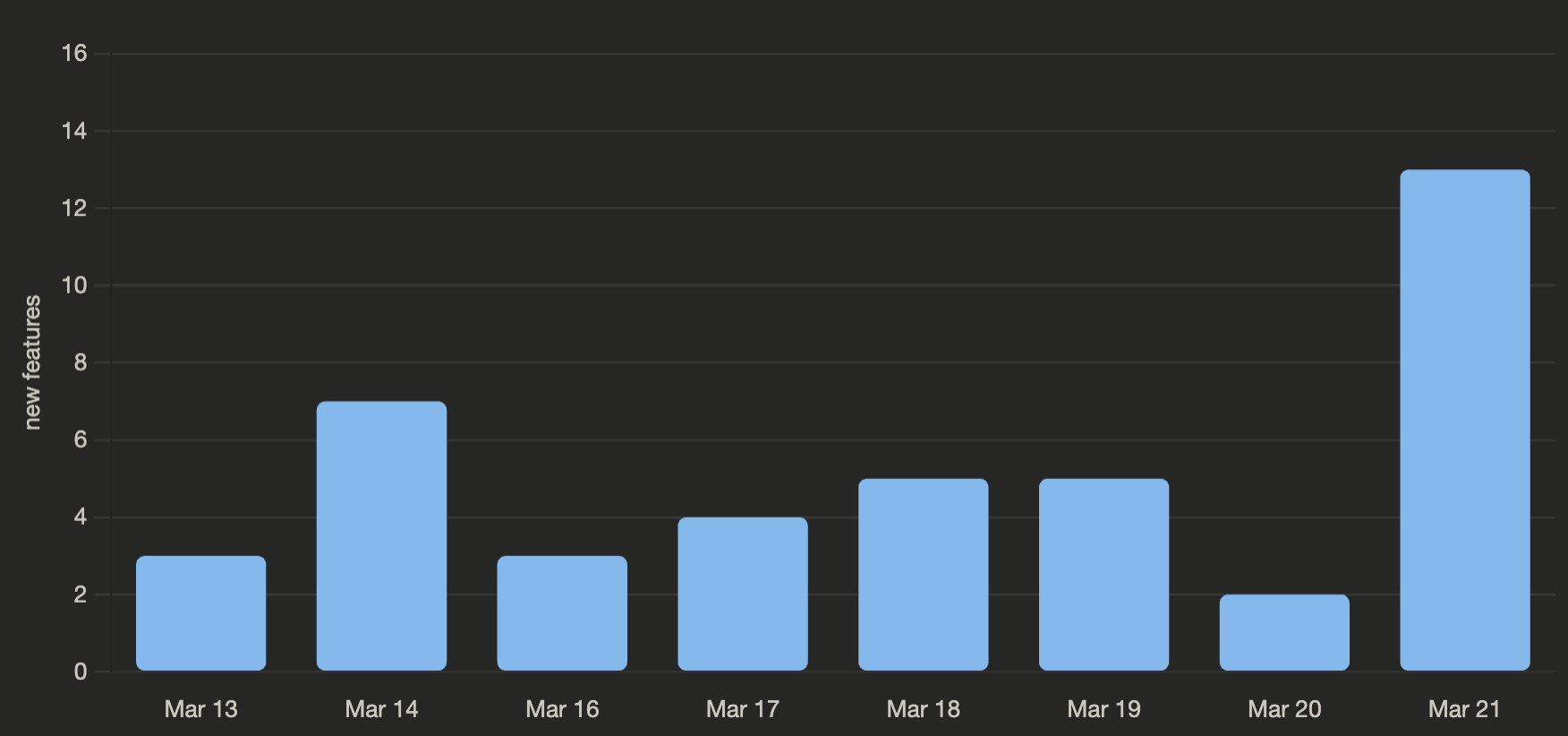Click the Mar 18 bar

pos(923,574)
